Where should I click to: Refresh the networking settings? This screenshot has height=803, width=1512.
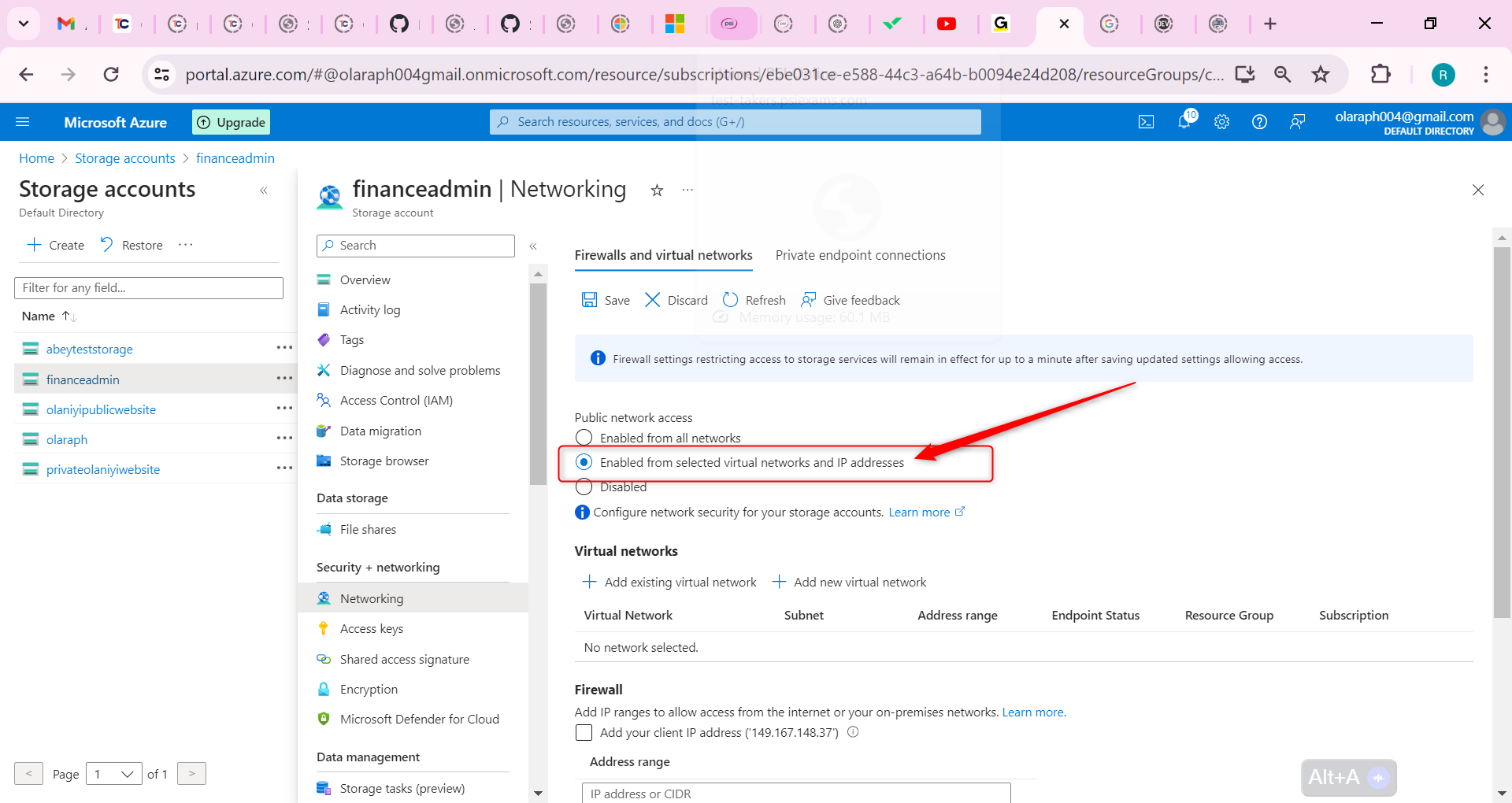(754, 300)
